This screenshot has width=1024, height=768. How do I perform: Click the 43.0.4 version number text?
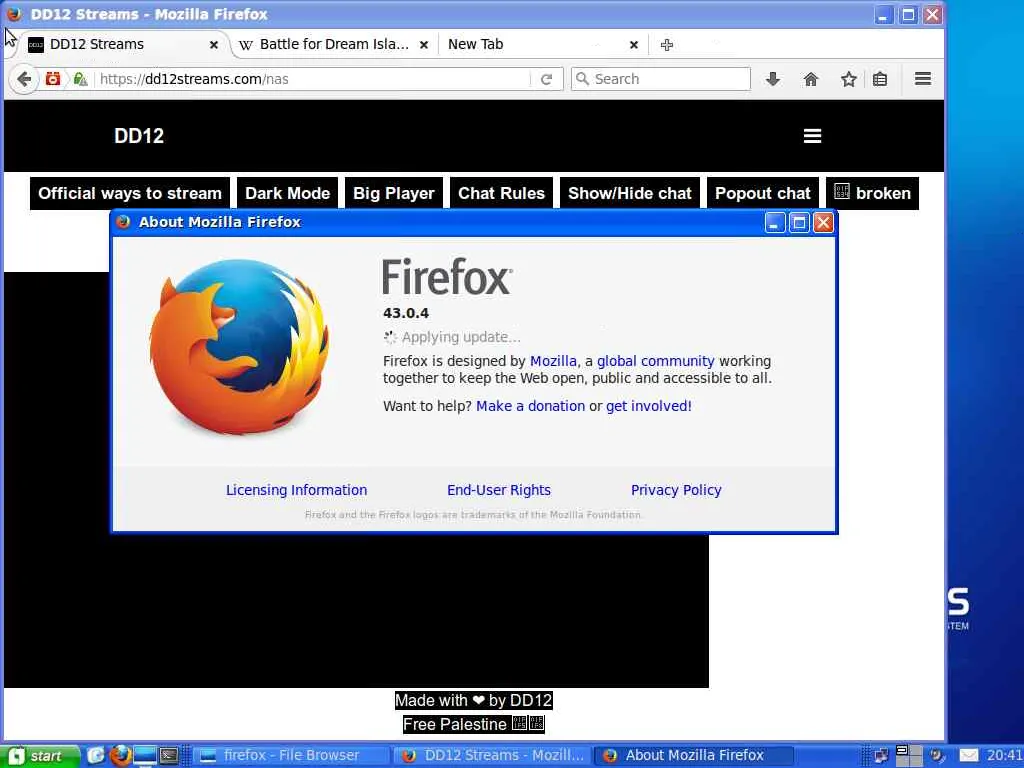click(406, 313)
